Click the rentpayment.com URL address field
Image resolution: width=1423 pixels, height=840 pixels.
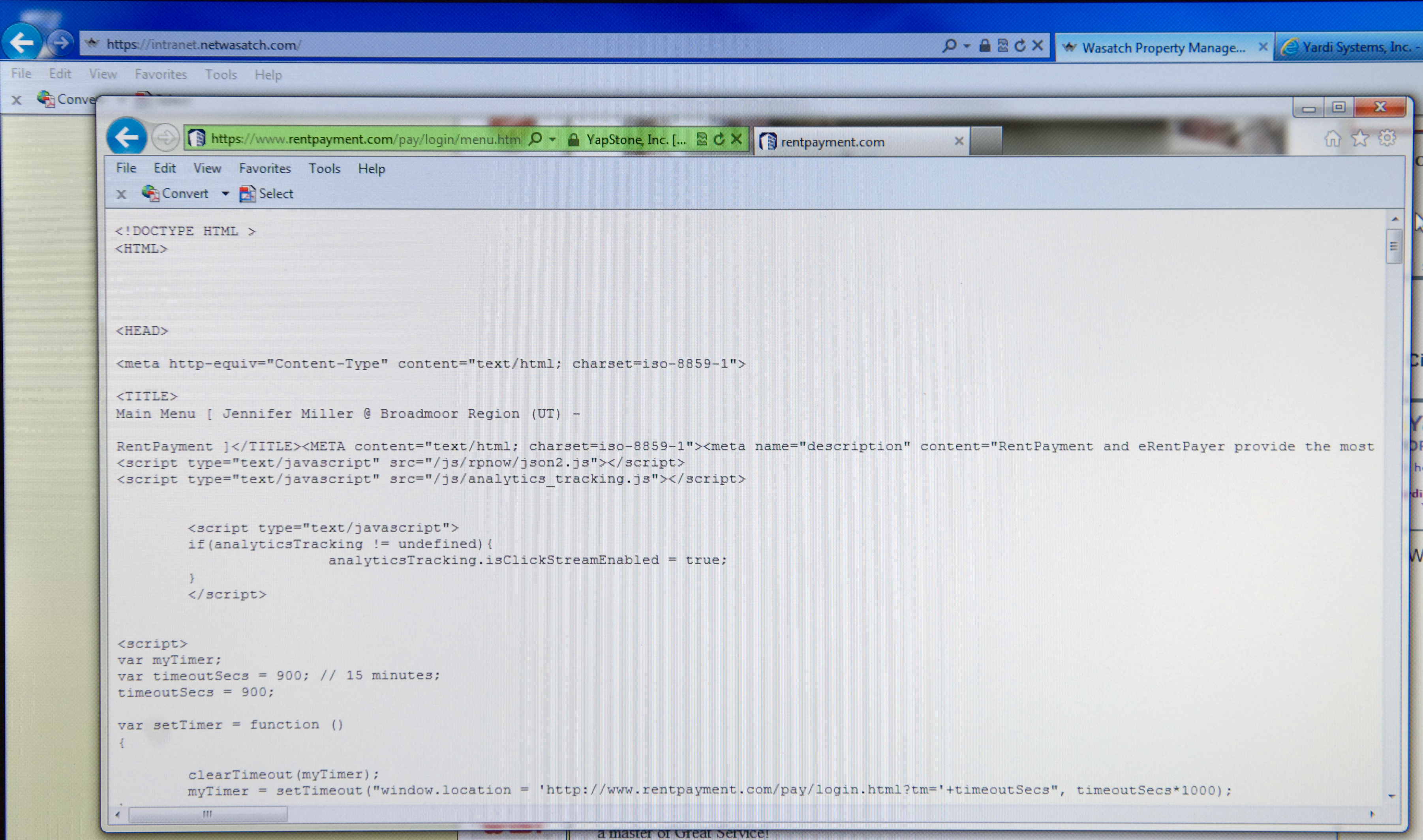click(365, 139)
